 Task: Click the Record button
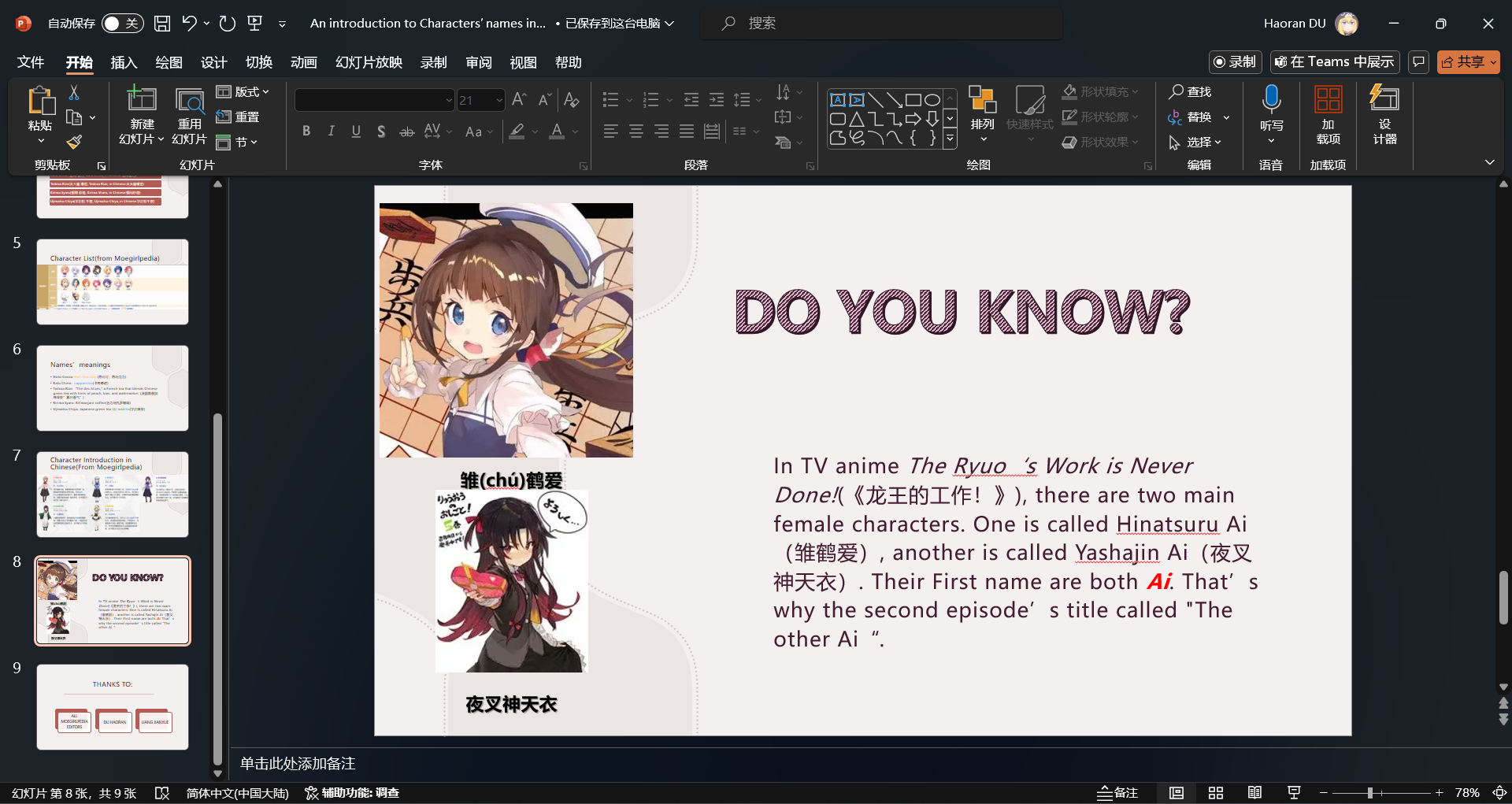1236,61
